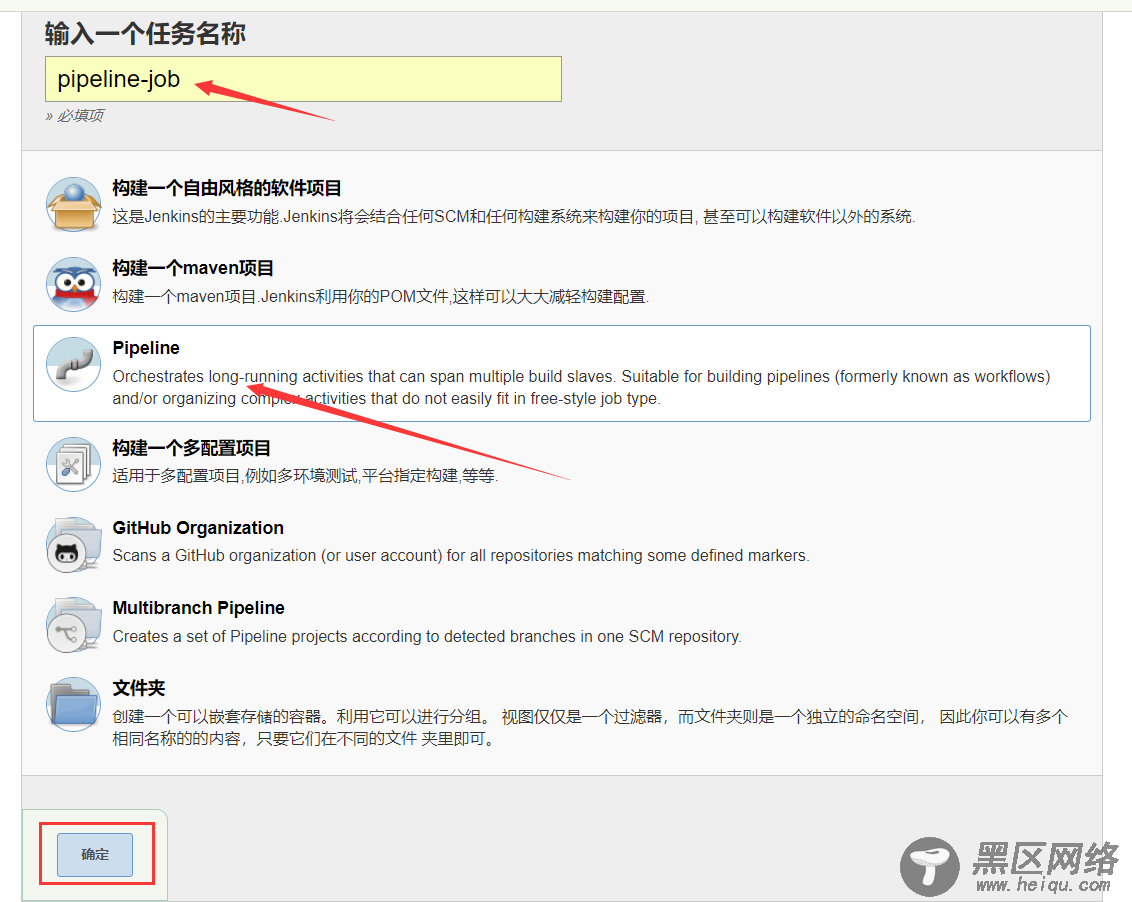Screen dimensions: 1132x902
Task: Click the maven description mentioning POM文件
Action: [380, 297]
